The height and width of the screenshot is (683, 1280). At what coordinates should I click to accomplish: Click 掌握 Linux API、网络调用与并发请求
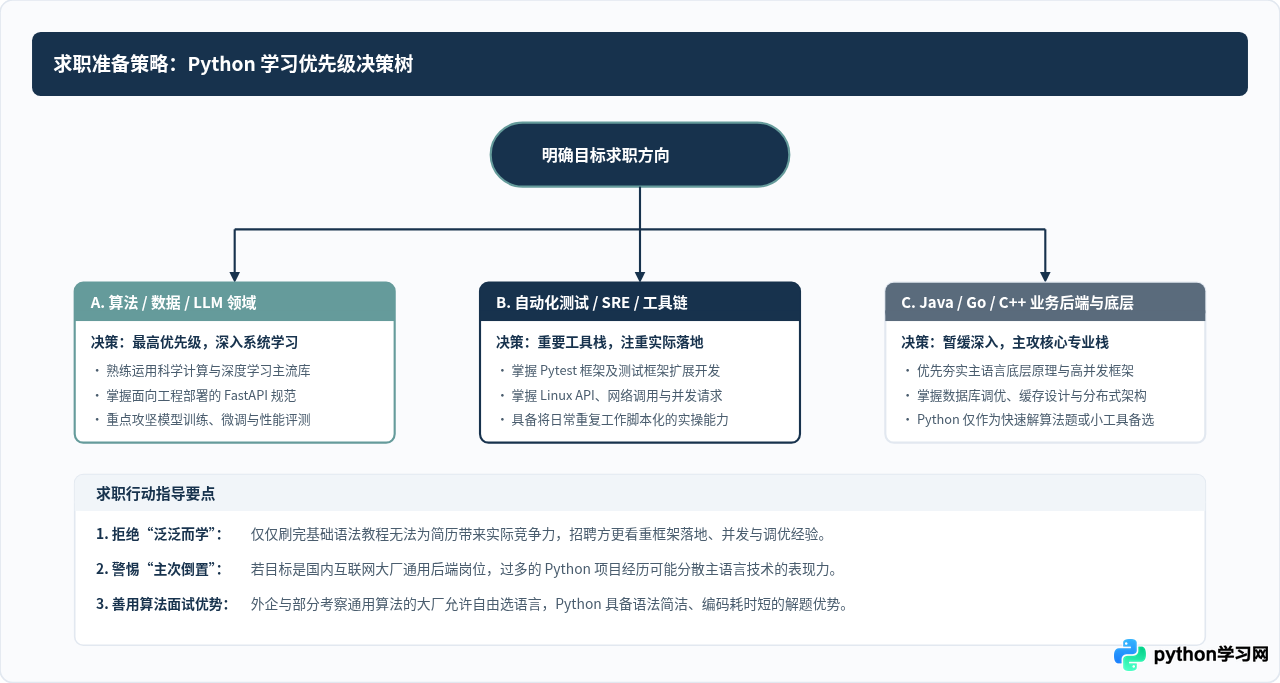tap(616, 395)
